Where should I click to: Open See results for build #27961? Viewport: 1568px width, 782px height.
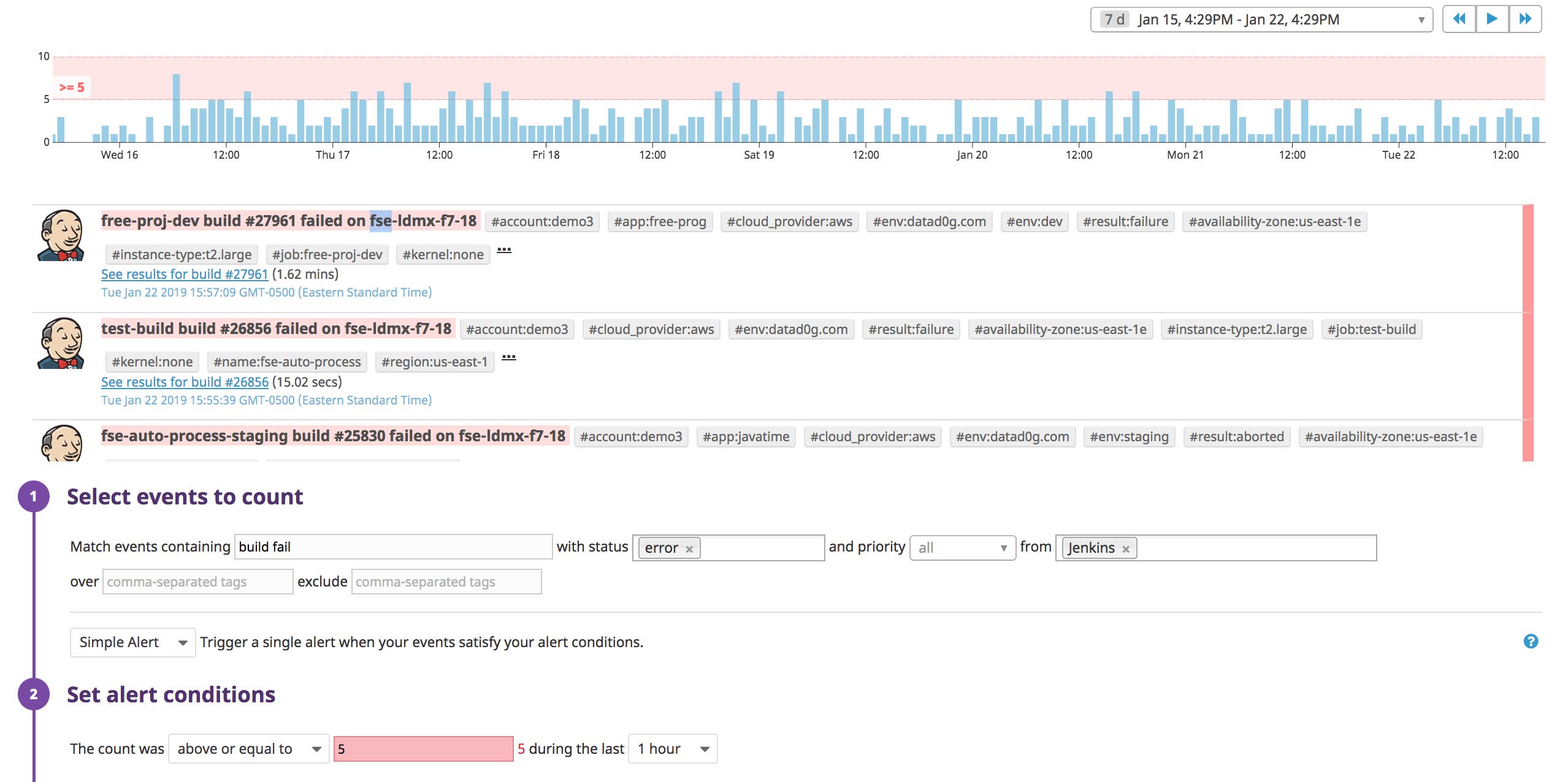click(185, 274)
